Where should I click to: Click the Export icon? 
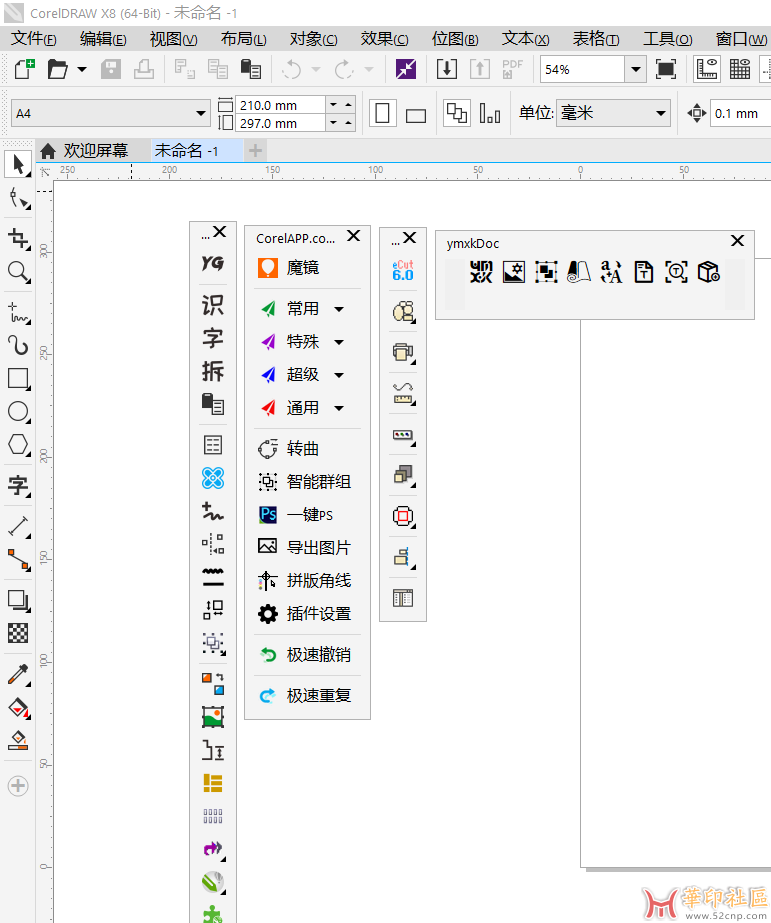click(480, 69)
